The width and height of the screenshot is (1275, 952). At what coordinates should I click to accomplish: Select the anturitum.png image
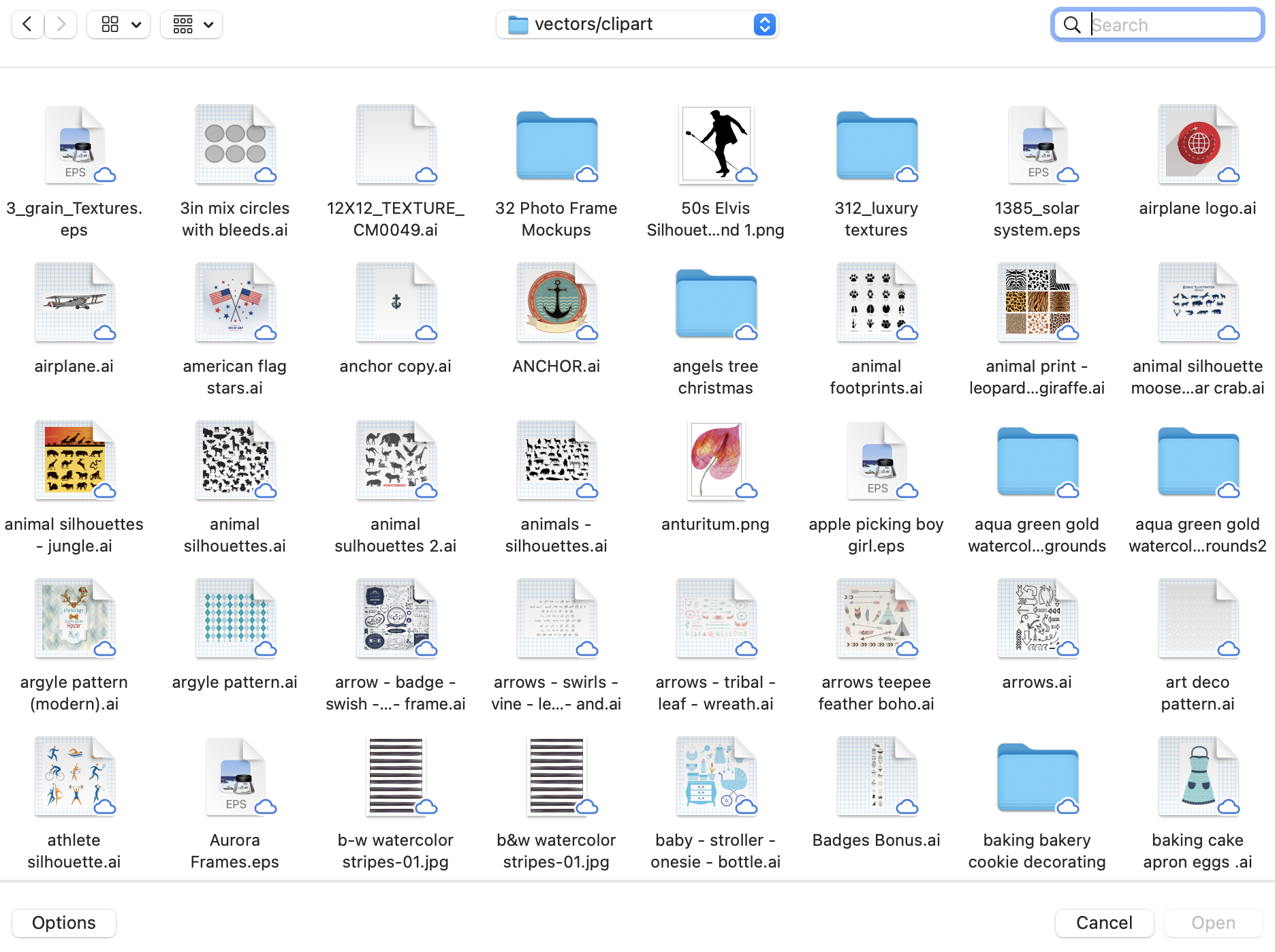tap(715, 462)
